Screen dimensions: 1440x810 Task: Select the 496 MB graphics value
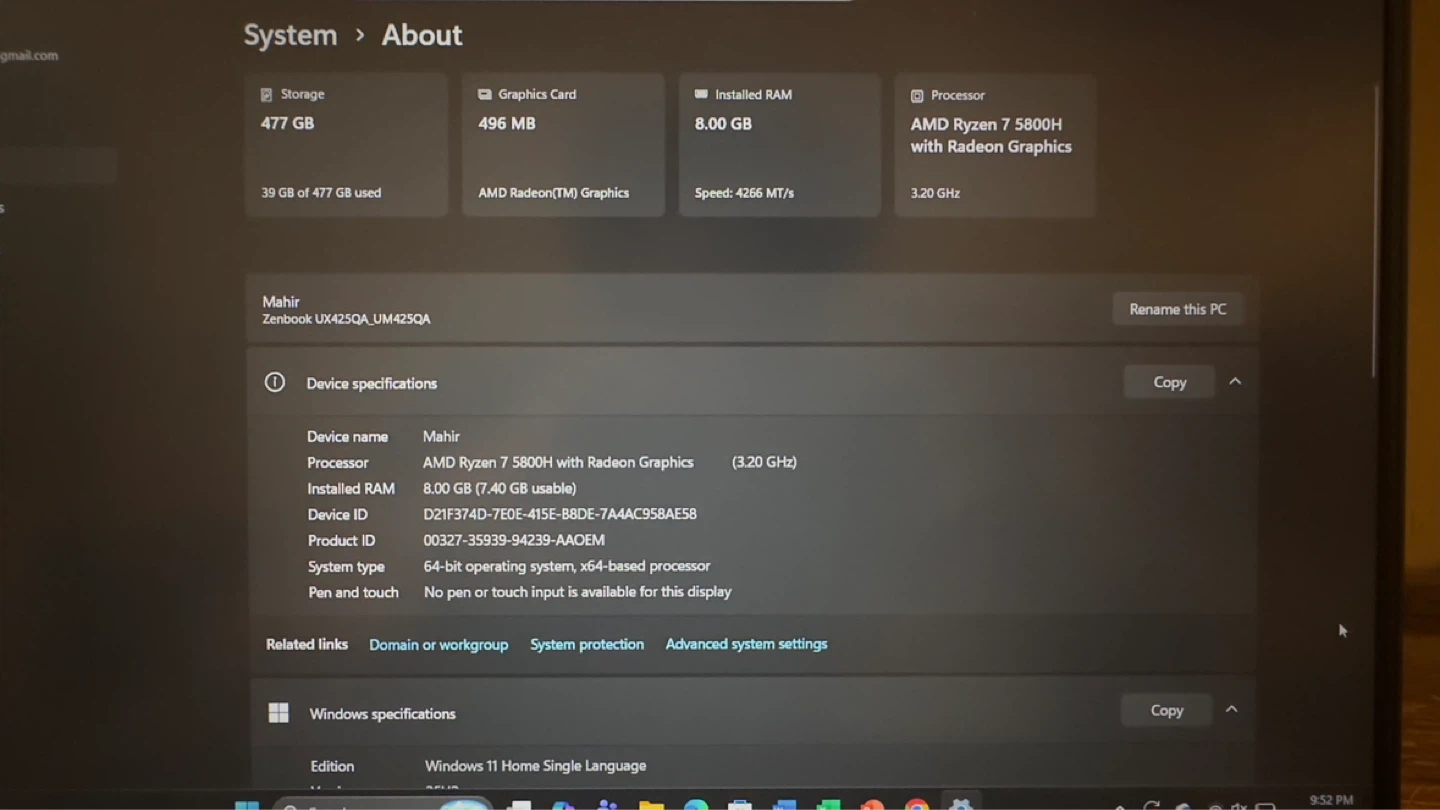507,123
